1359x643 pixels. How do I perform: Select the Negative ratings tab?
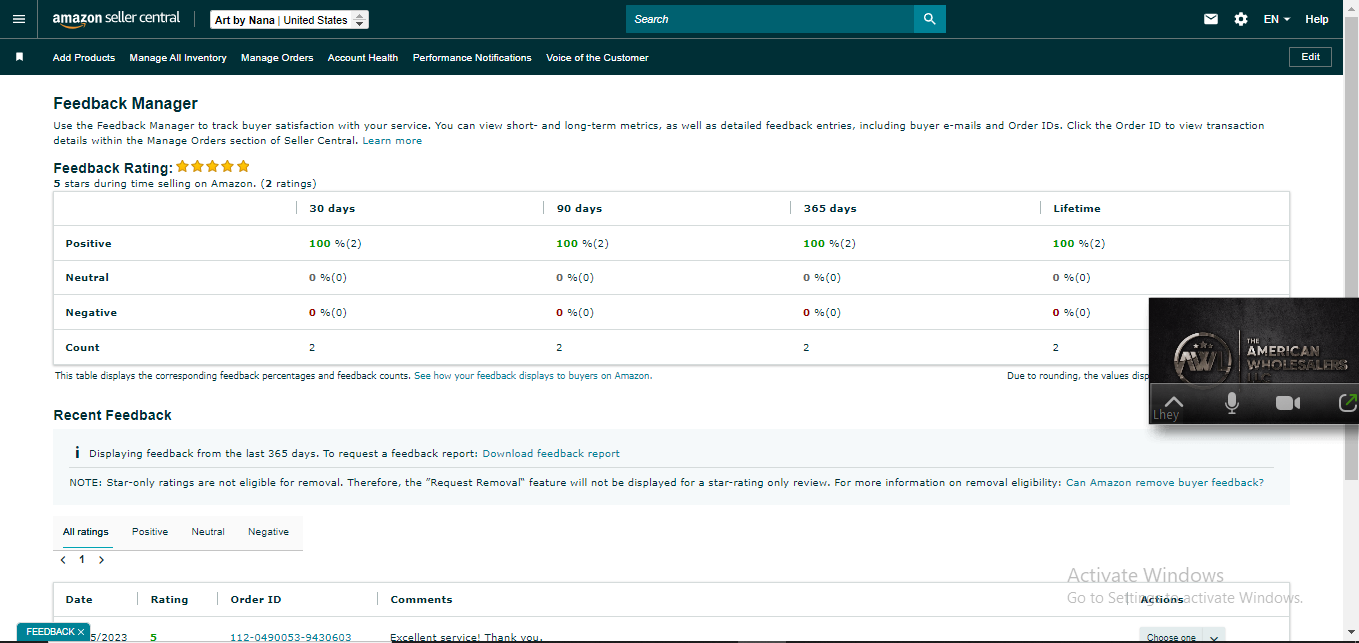[268, 532]
